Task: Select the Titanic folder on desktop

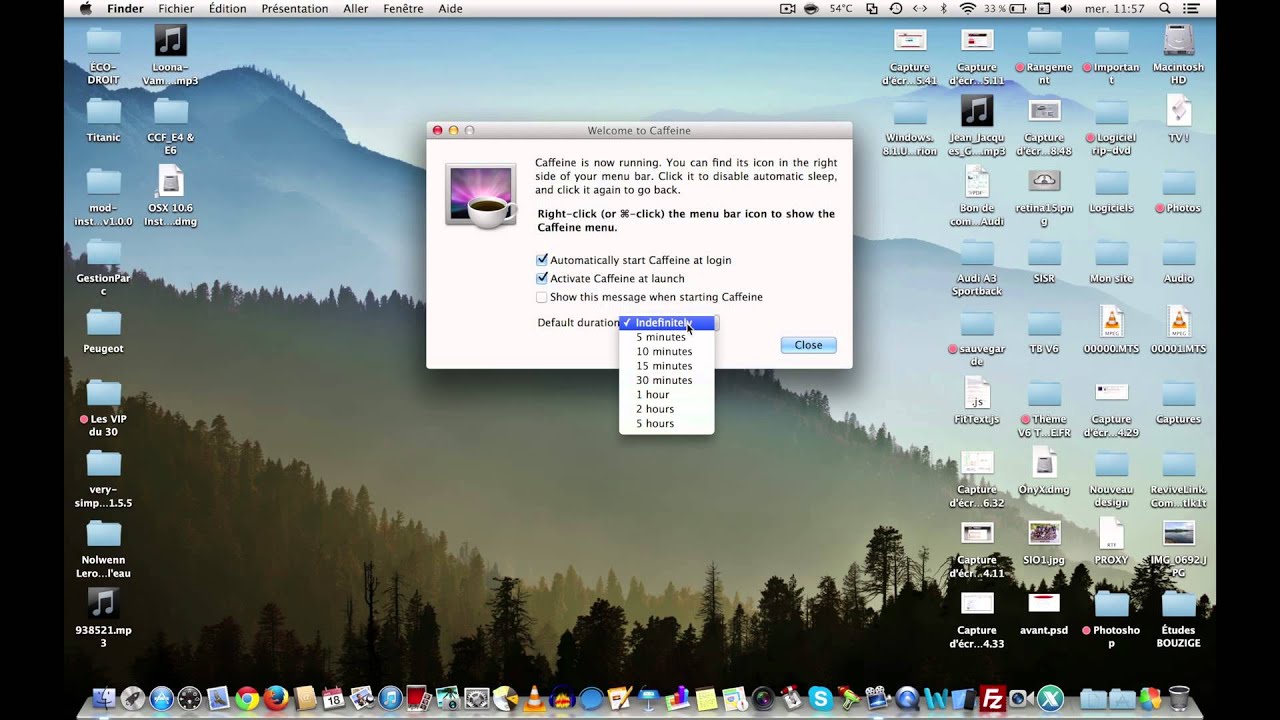Action: (103, 120)
